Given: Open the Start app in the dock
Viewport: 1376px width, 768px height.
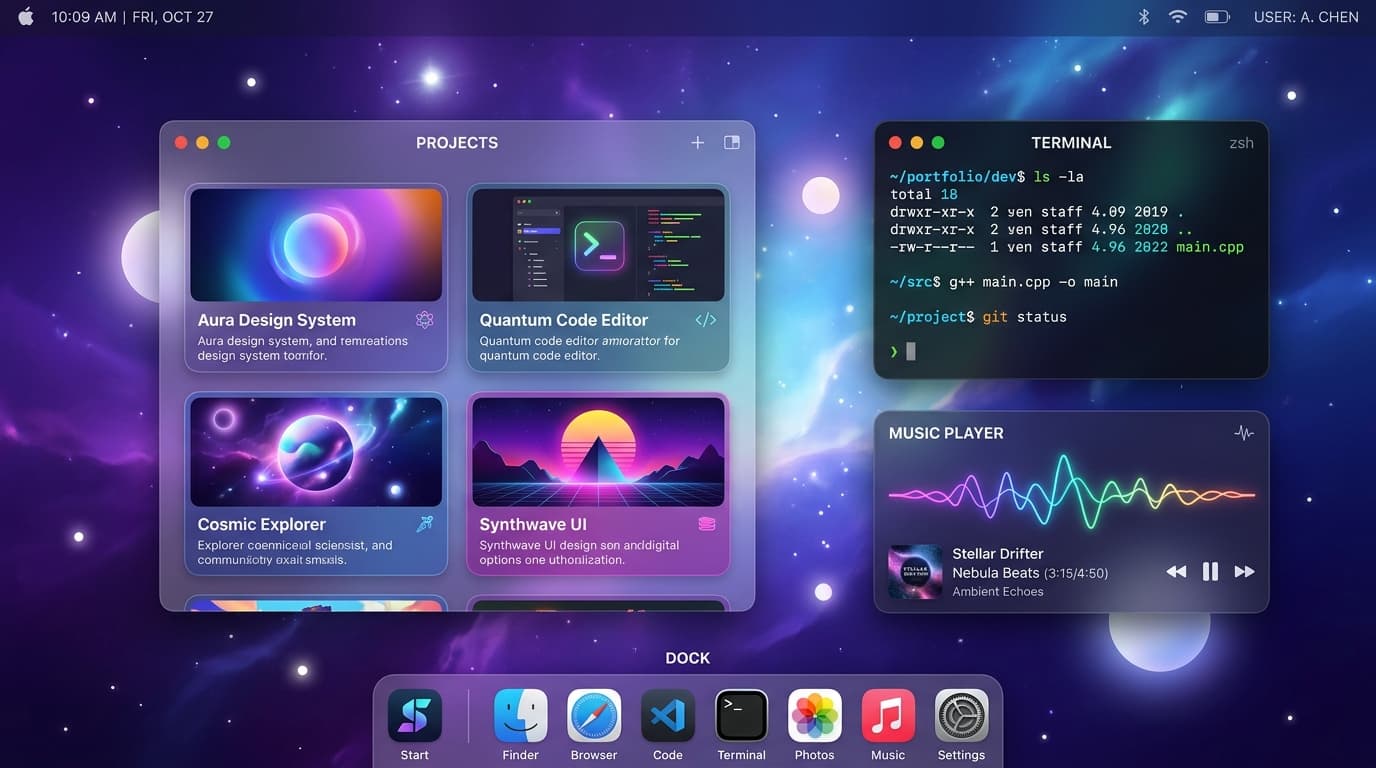Looking at the screenshot, I should coord(414,715).
